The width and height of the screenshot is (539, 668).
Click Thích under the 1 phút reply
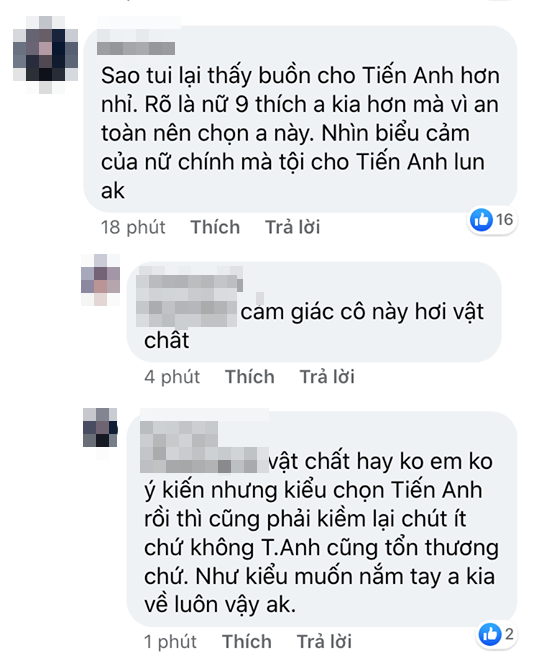(247, 642)
